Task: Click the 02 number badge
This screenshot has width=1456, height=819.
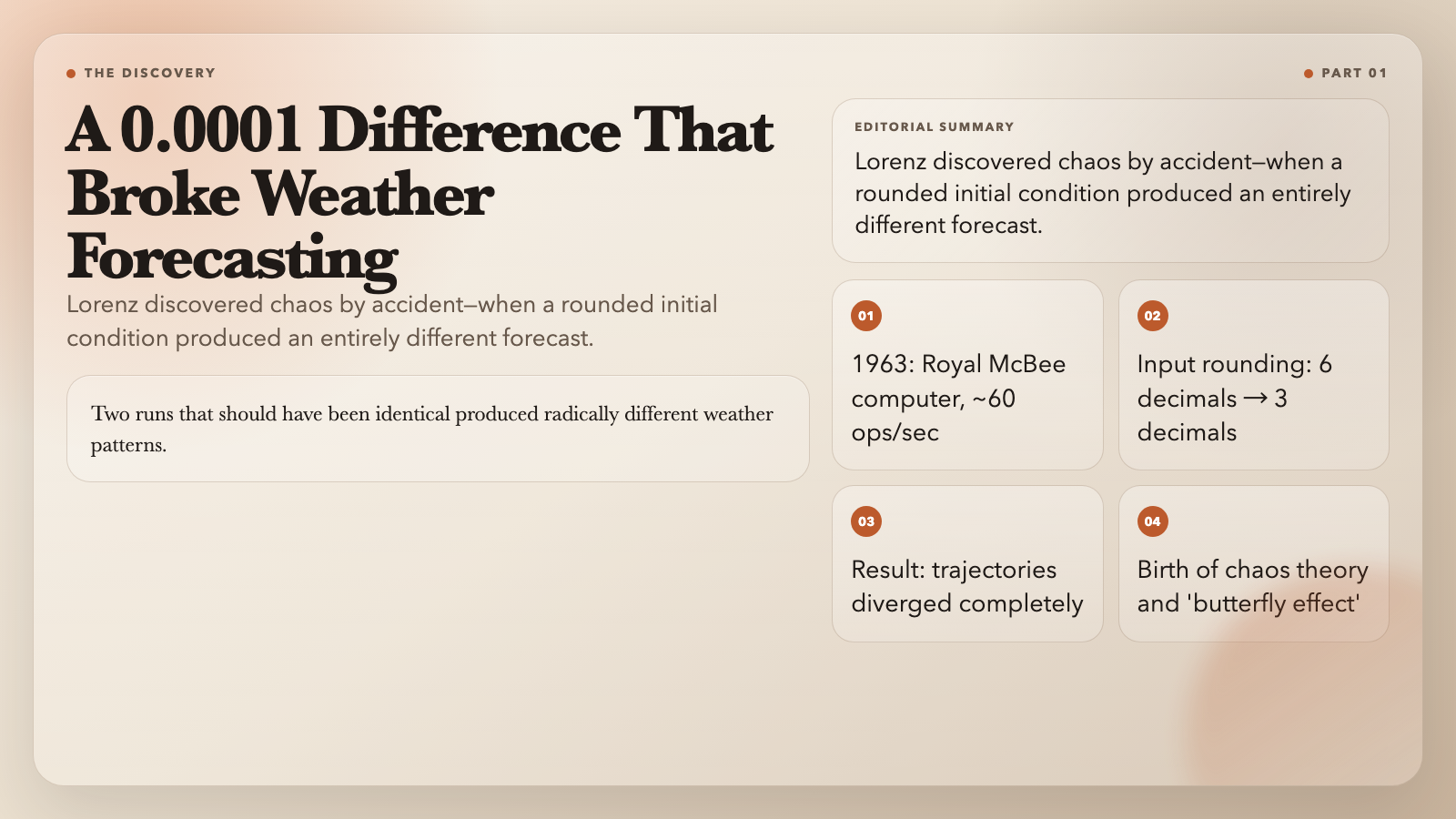Action: pos(1152,316)
